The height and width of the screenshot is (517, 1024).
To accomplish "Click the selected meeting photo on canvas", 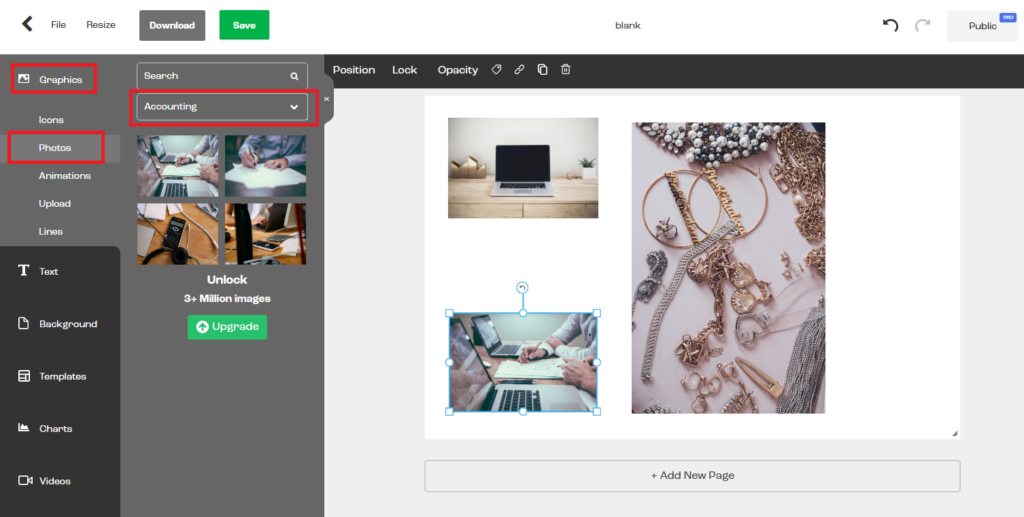I will coord(523,362).
